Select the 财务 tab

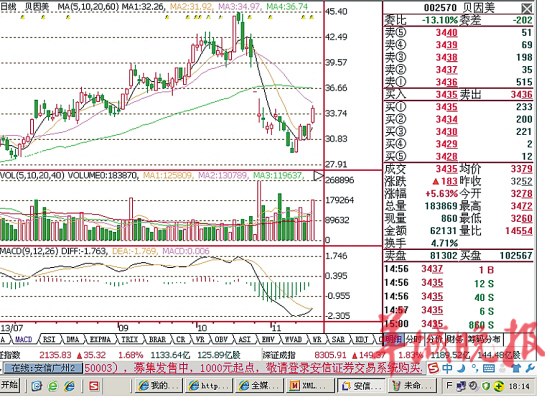[455, 339]
